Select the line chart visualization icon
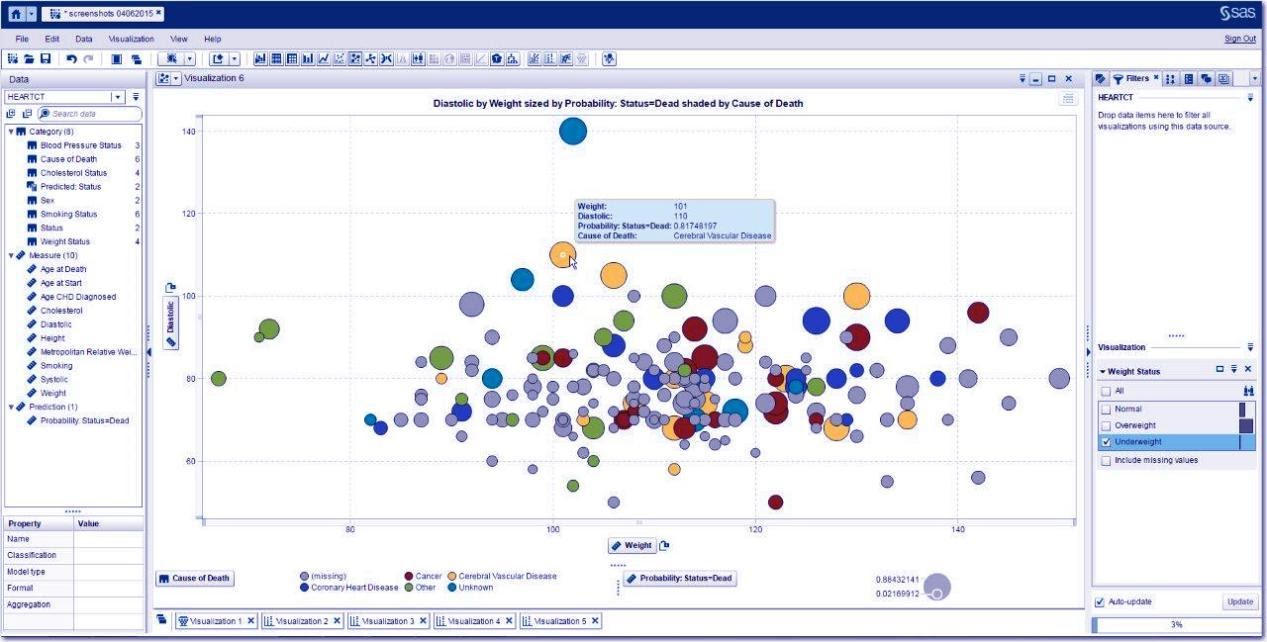 [325, 59]
